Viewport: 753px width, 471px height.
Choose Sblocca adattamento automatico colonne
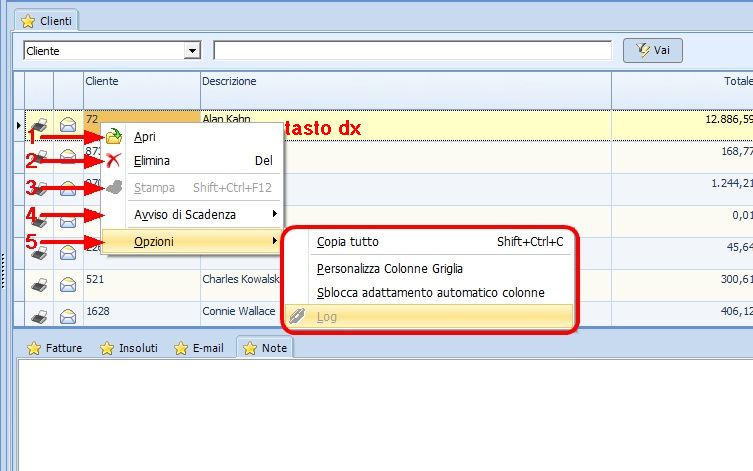429,293
